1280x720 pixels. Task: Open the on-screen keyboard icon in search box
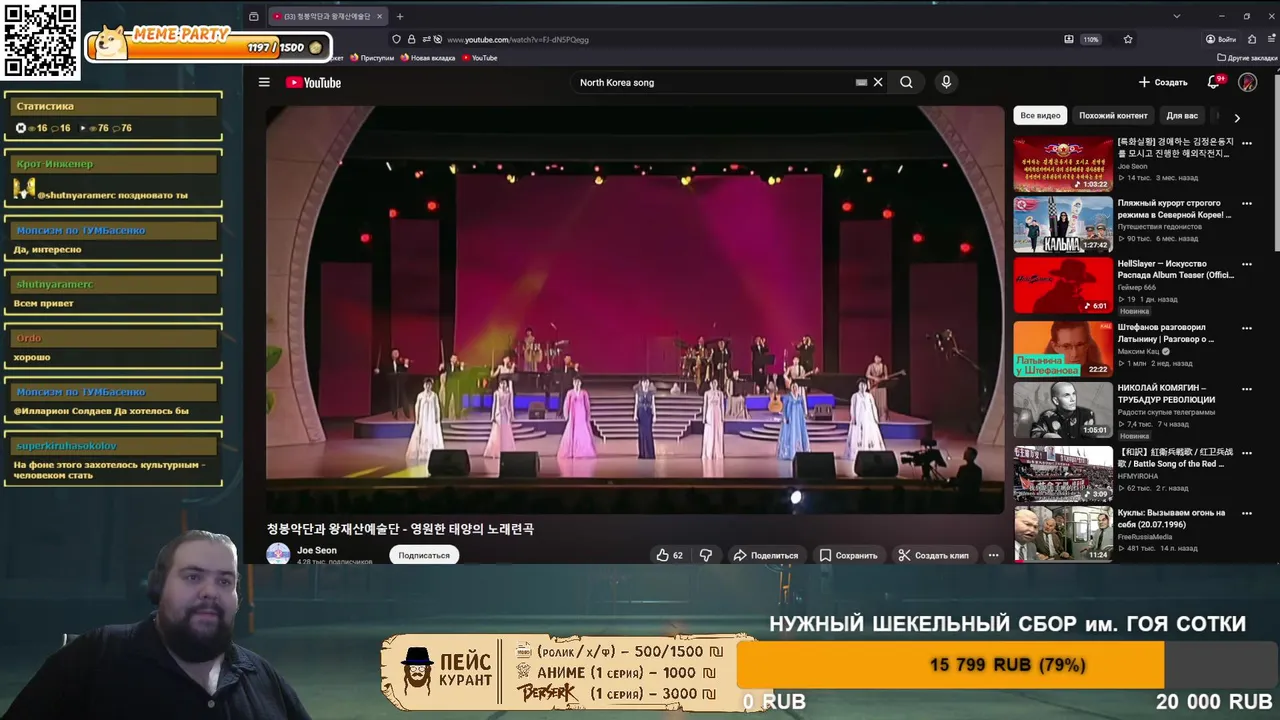[x=861, y=82]
